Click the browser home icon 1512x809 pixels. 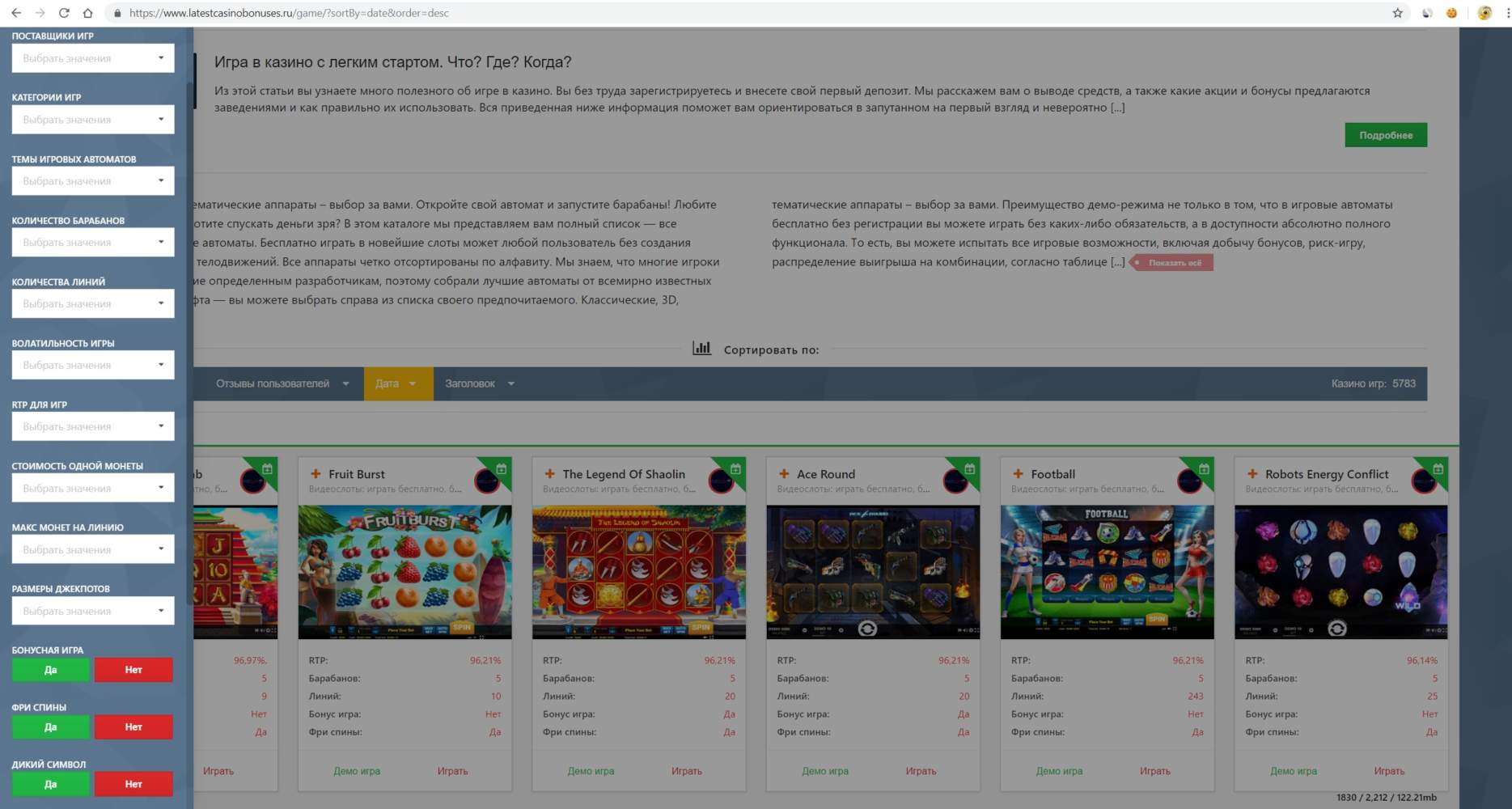click(x=87, y=13)
